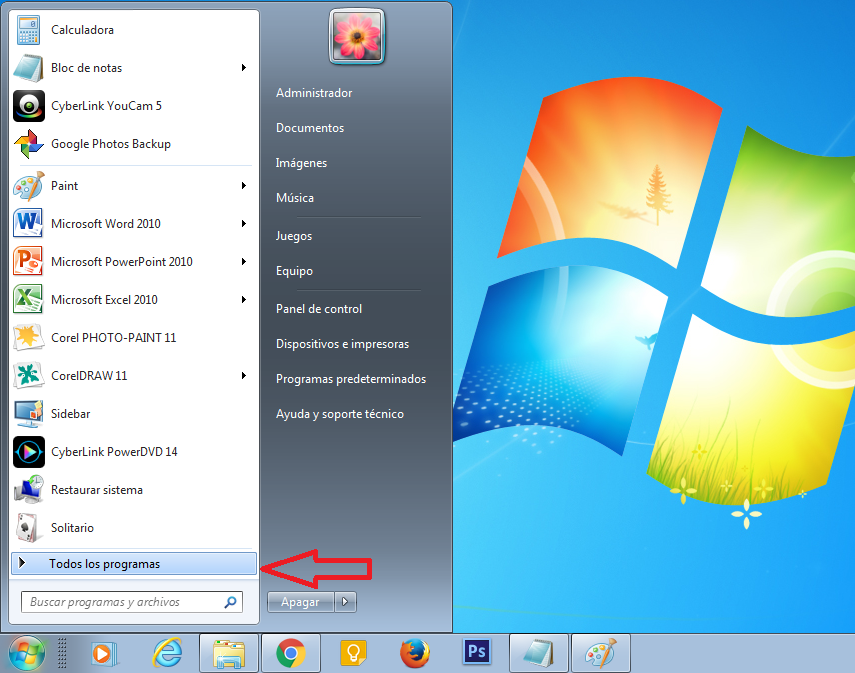Viewport: 855px width, 673px height.
Task: Open Google Photos Backup pinwheel icon
Action: click(29, 144)
